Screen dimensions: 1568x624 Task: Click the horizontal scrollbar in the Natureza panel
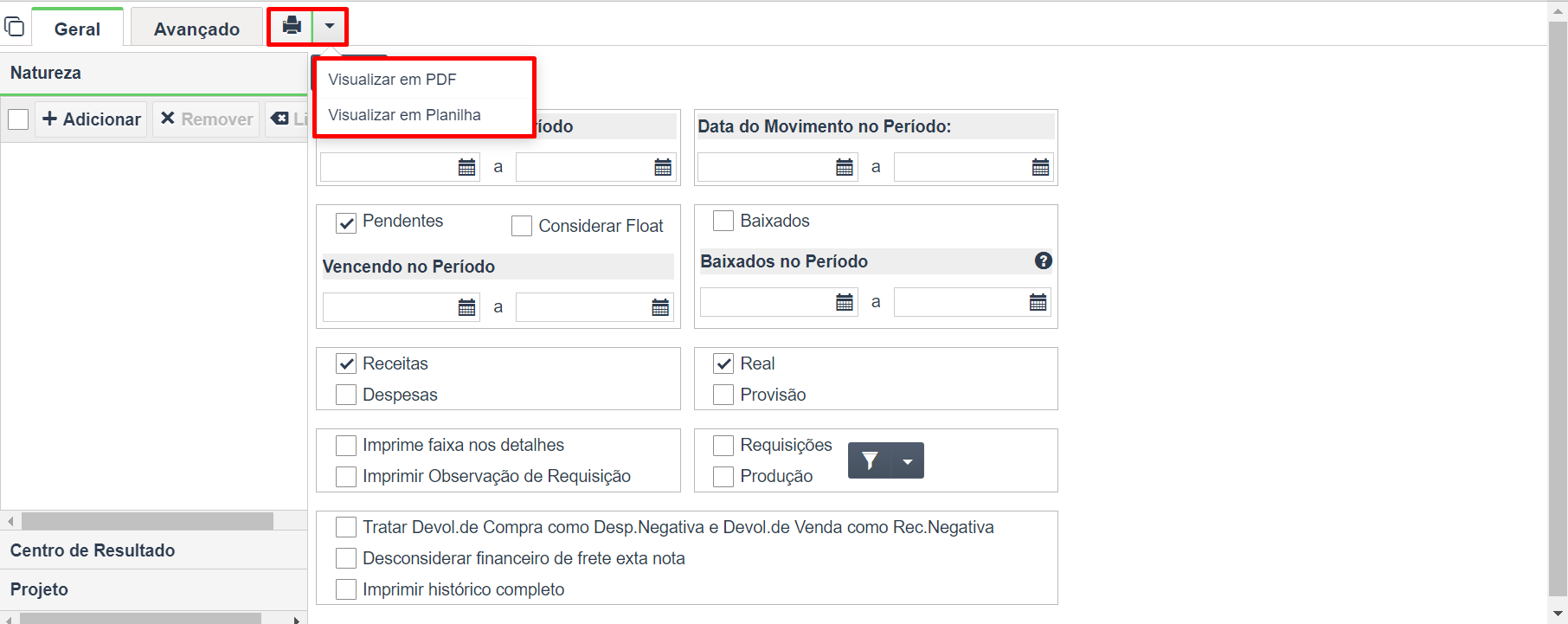[x=147, y=521]
